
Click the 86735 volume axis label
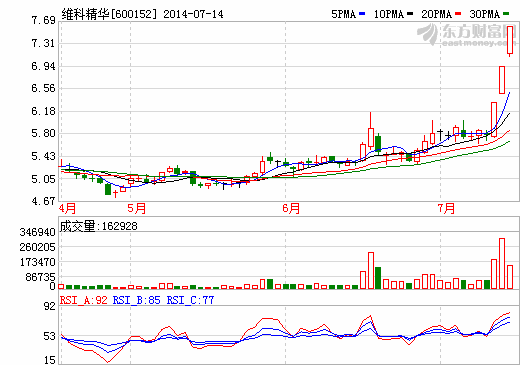pyautogui.click(x=41, y=277)
